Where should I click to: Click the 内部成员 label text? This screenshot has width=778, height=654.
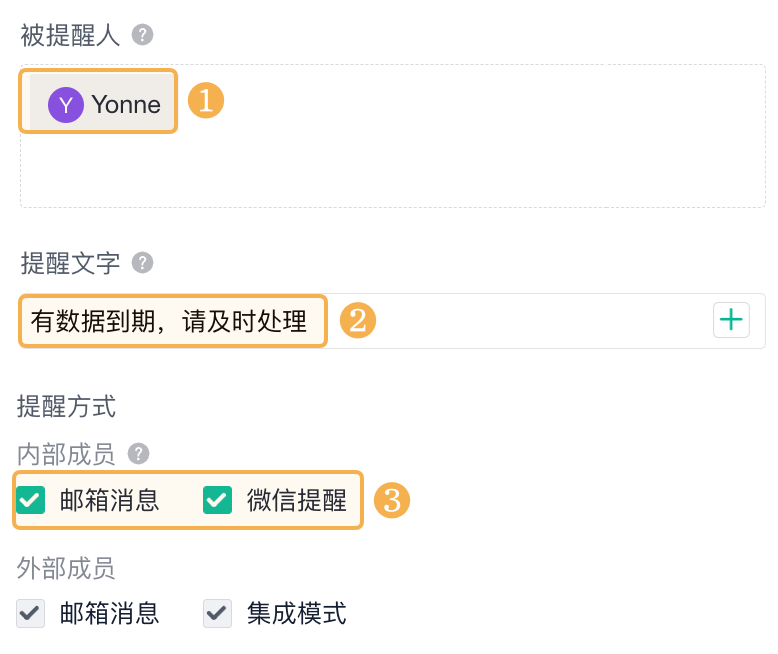tap(66, 455)
